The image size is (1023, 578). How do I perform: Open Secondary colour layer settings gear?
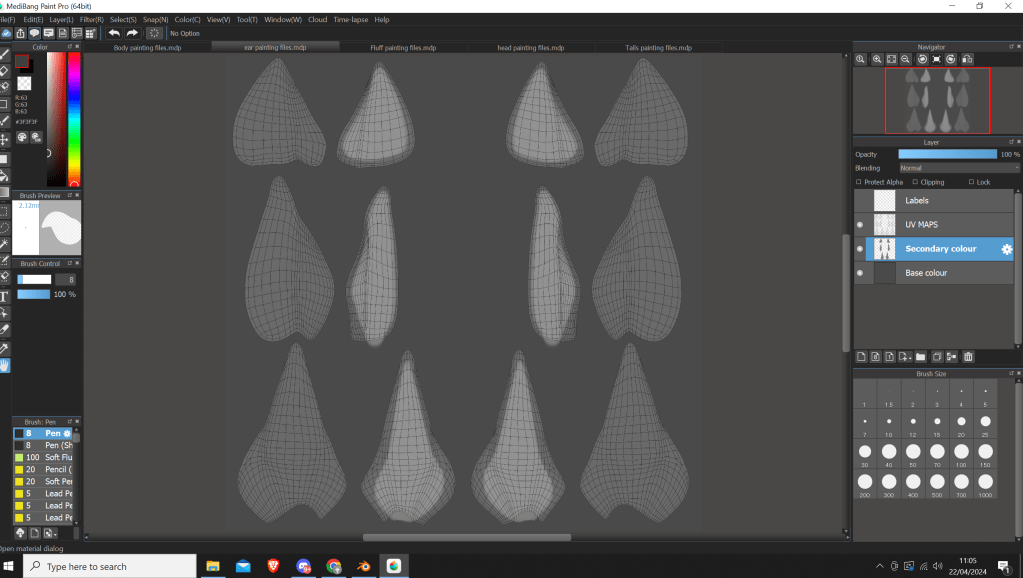click(x=1007, y=249)
